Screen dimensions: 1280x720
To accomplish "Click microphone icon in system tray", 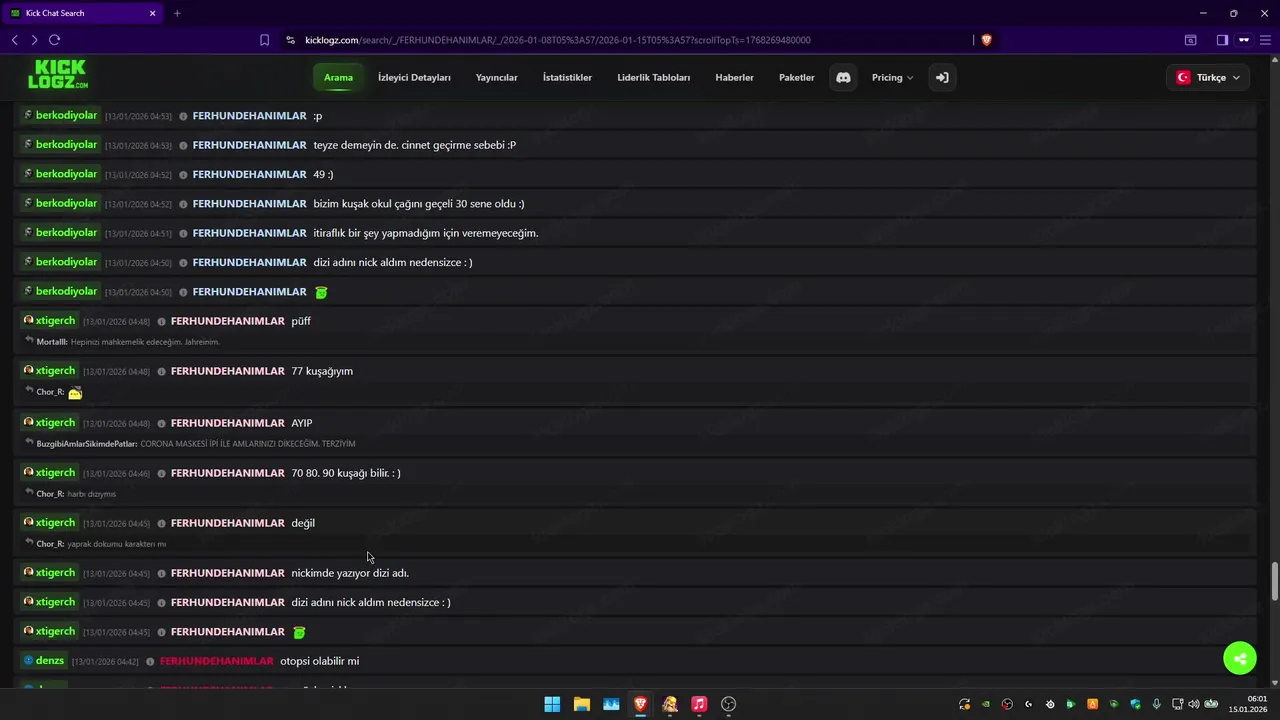I will point(1157,704).
